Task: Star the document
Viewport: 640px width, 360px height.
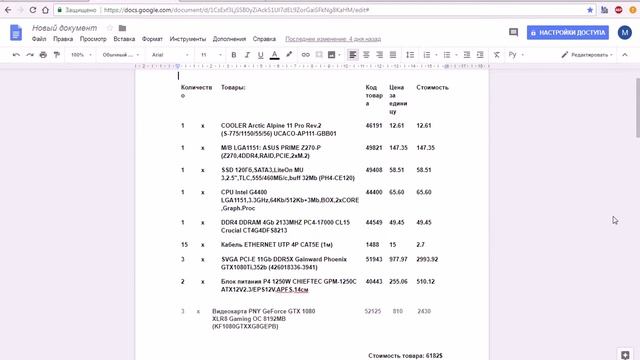Action: tap(110, 28)
